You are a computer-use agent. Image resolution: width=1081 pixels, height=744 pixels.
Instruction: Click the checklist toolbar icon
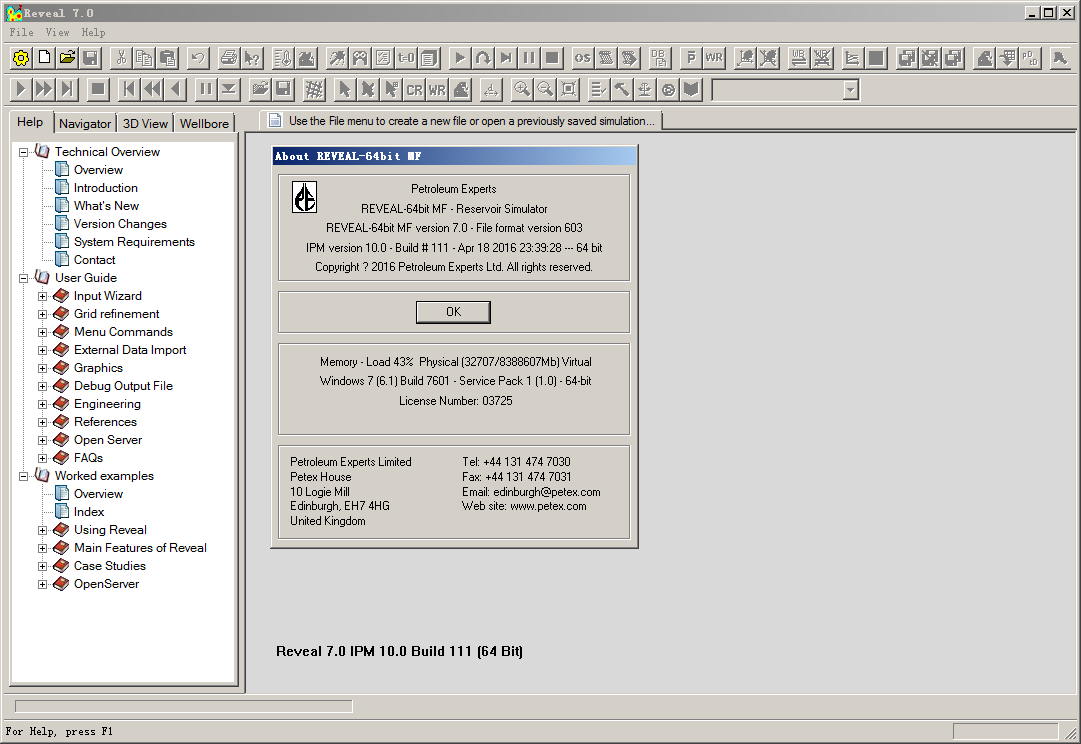598,89
